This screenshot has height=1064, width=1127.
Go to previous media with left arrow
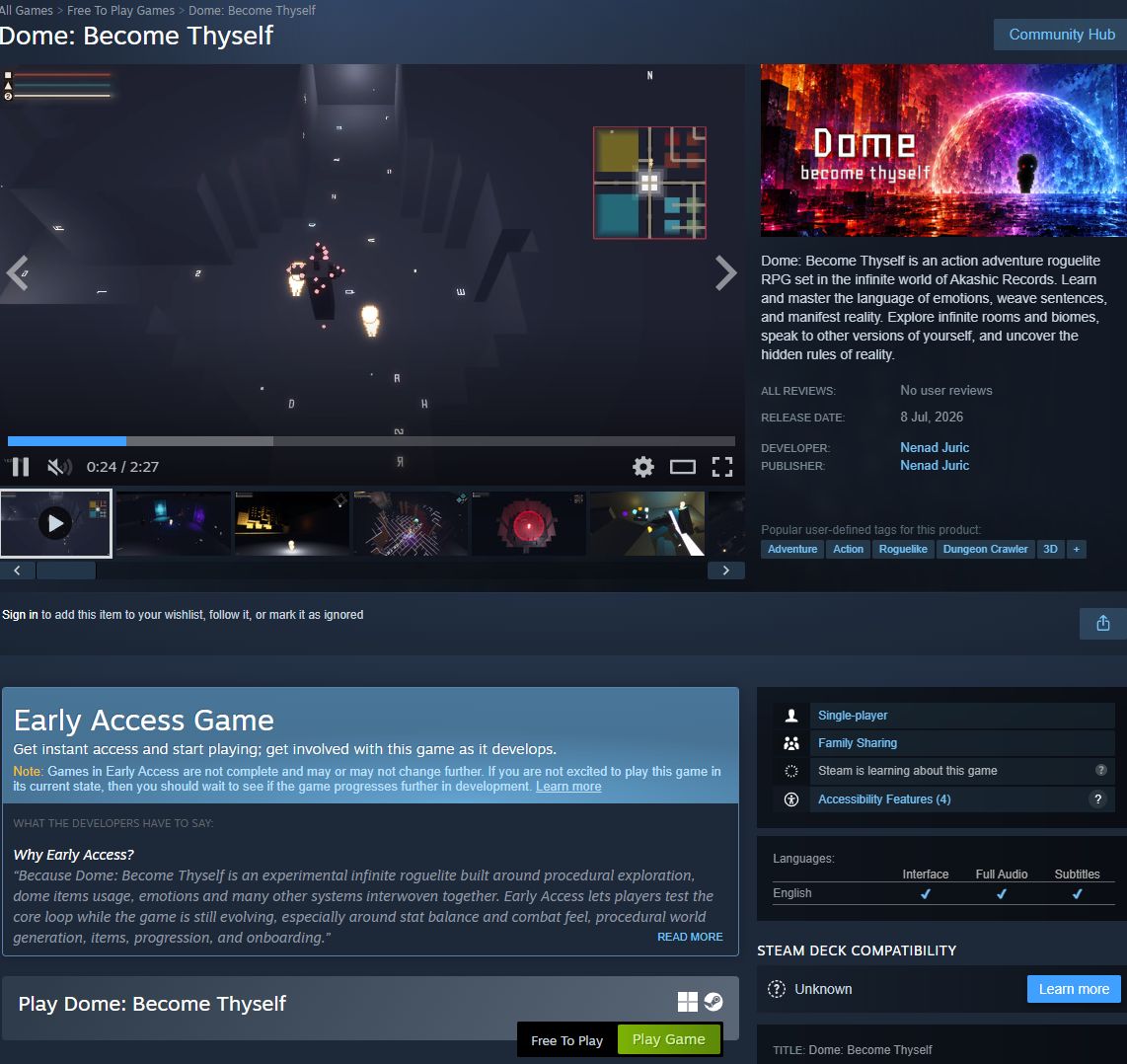tap(17, 273)
